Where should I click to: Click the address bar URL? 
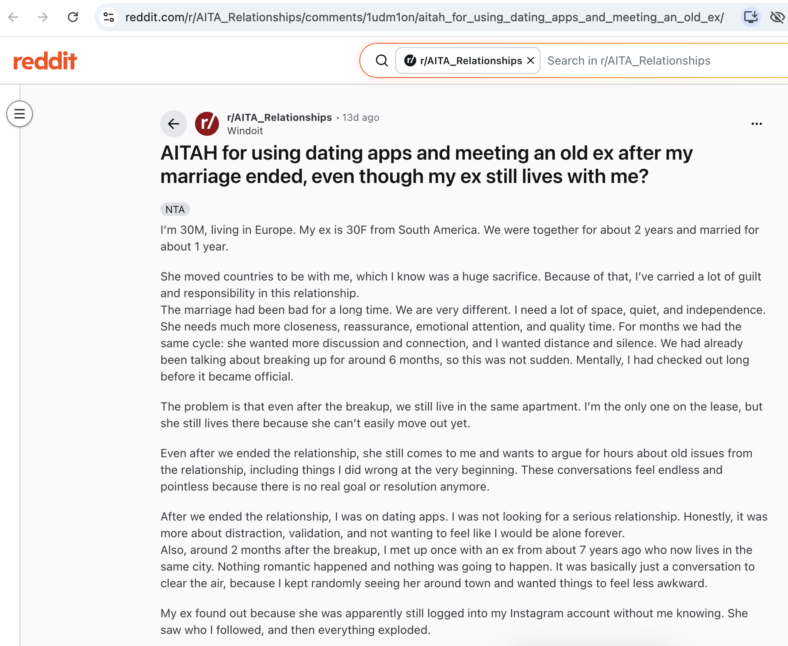(424, 17)
